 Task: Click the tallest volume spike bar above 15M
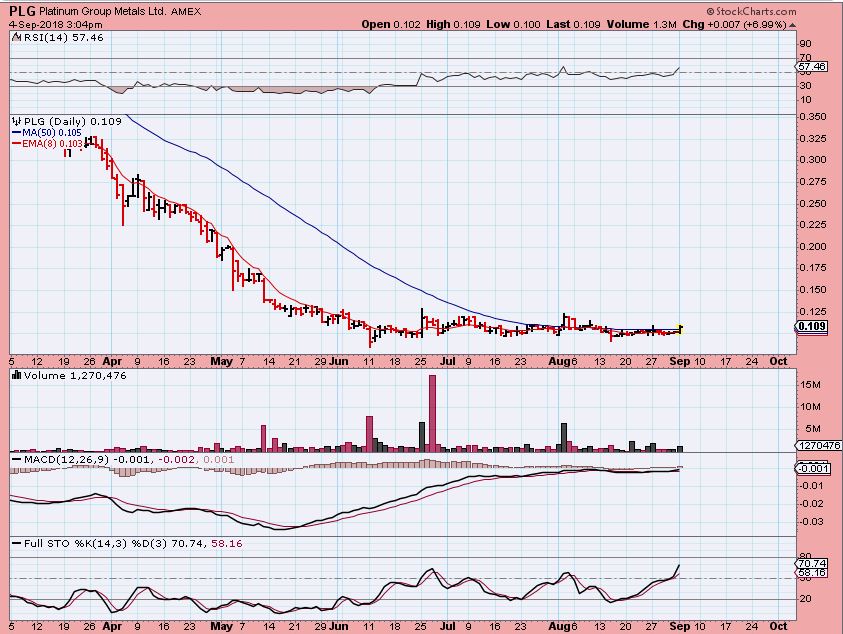pyautogui.click(x=432, y=413)
